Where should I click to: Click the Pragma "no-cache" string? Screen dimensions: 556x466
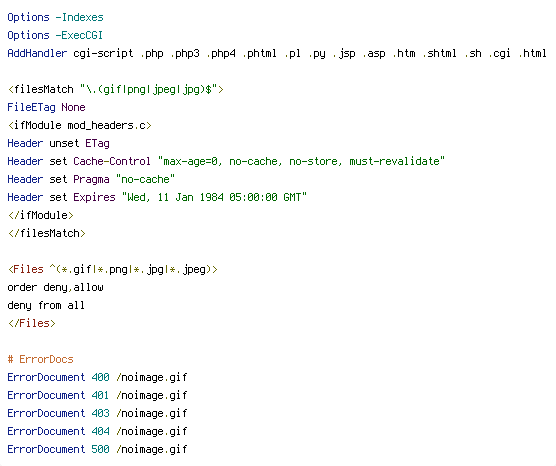point(145,179)
